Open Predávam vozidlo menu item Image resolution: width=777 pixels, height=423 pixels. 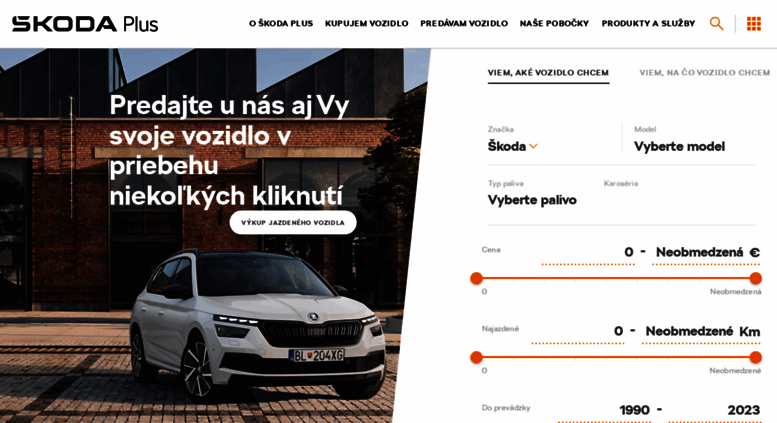pos(464,23)
